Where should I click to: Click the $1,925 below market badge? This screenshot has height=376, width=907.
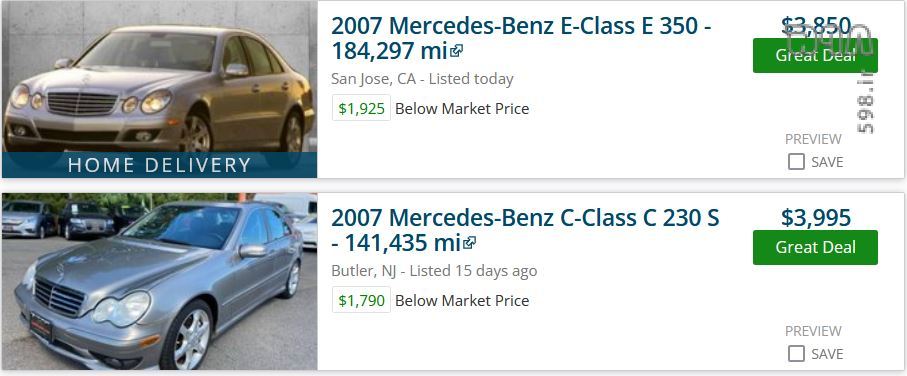point(362,109)
